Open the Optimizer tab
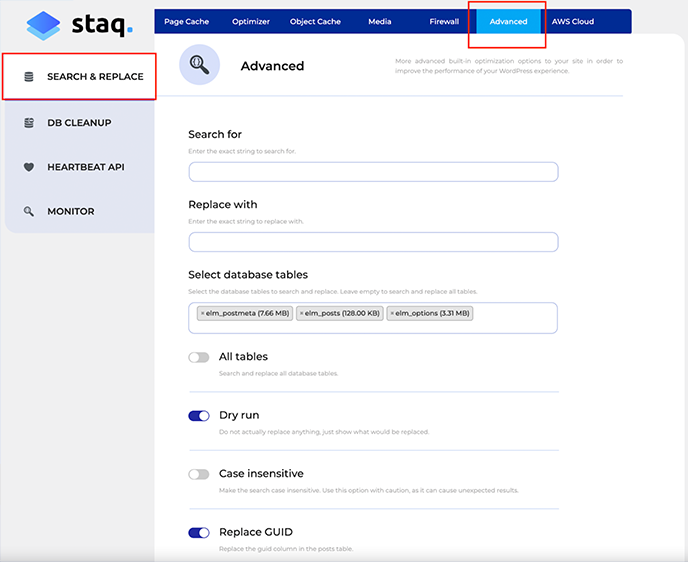Image resolution: width=688 pixels, height=562 pixels. coord(251,21)
